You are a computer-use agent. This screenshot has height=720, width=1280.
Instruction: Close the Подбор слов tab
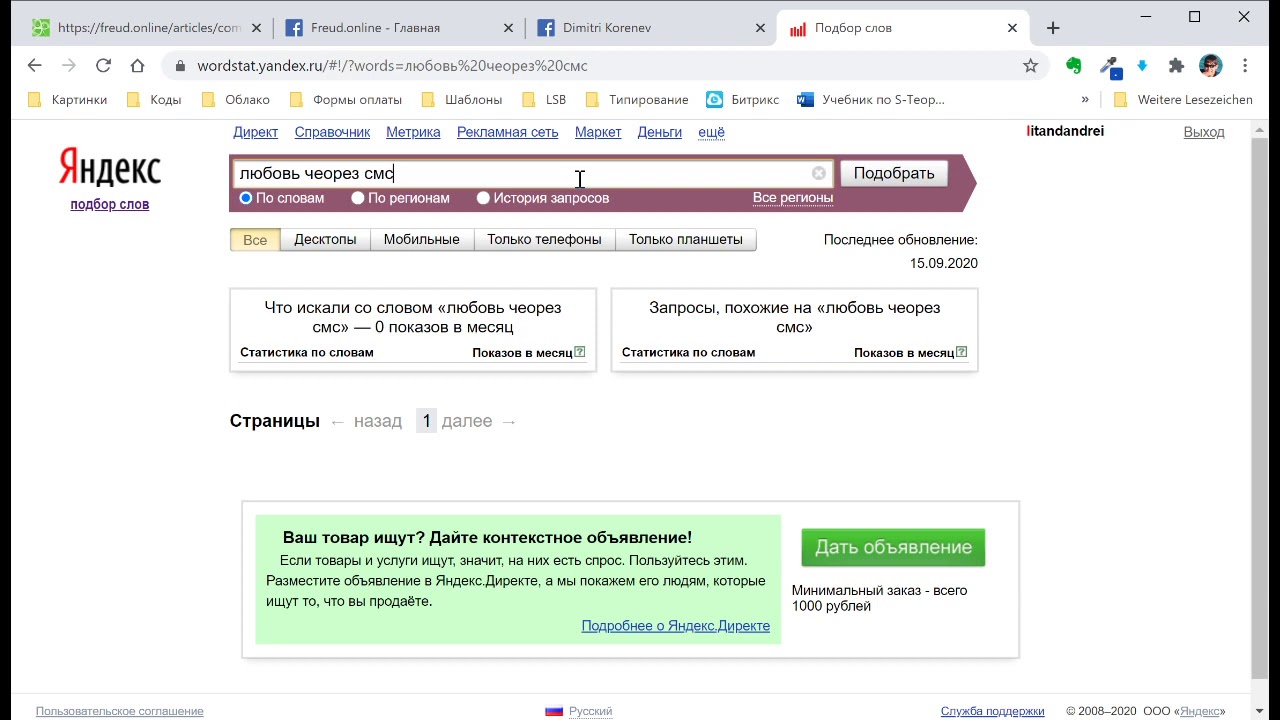pos(1012,28)
